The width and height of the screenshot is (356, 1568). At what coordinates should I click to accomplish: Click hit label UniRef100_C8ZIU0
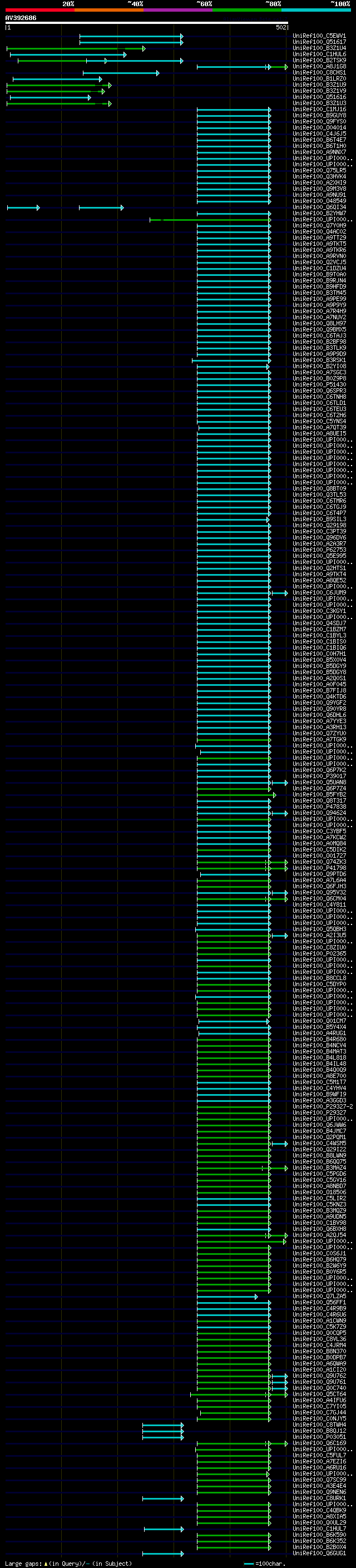click(x=319, y=948)
